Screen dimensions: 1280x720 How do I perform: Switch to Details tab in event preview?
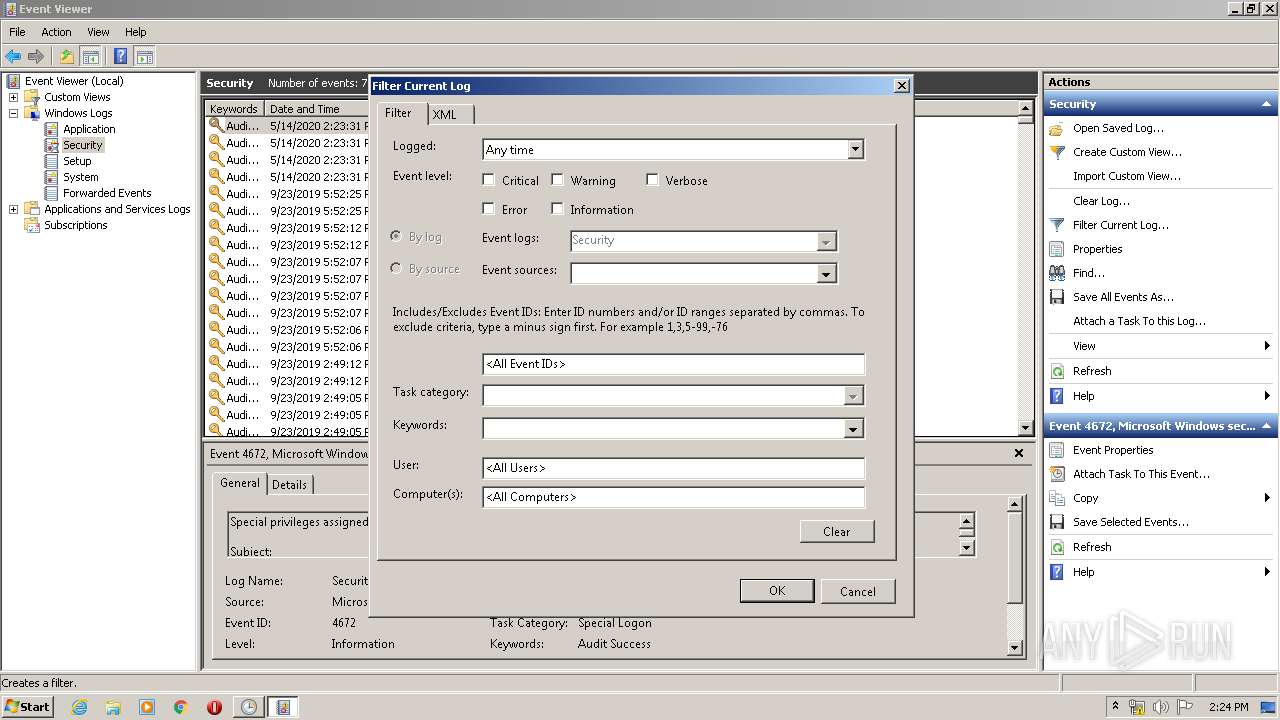(x=290, y=485)
